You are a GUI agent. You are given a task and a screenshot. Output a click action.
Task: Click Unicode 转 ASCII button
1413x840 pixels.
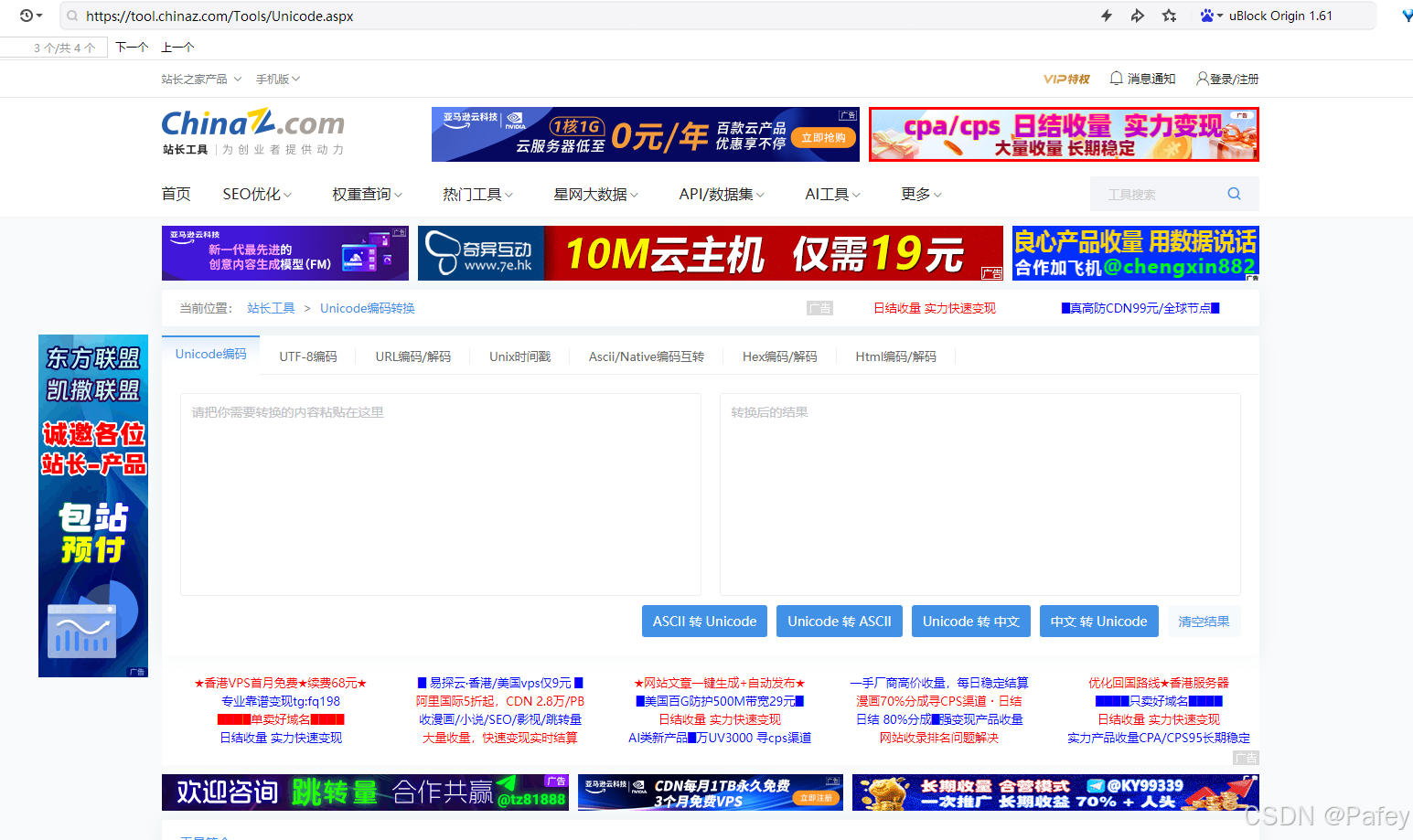click(840, 622)
